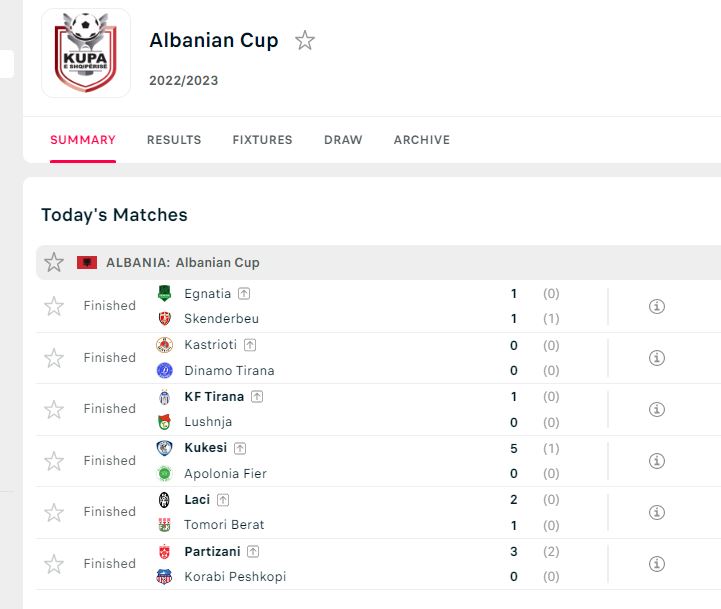Click the Kupa e Shqiperise logo
Viewport: 721px width, 609px height.
click(86, 52)
